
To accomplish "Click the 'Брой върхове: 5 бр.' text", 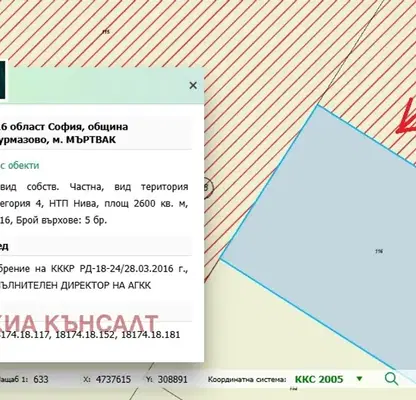I will (61, 220).
